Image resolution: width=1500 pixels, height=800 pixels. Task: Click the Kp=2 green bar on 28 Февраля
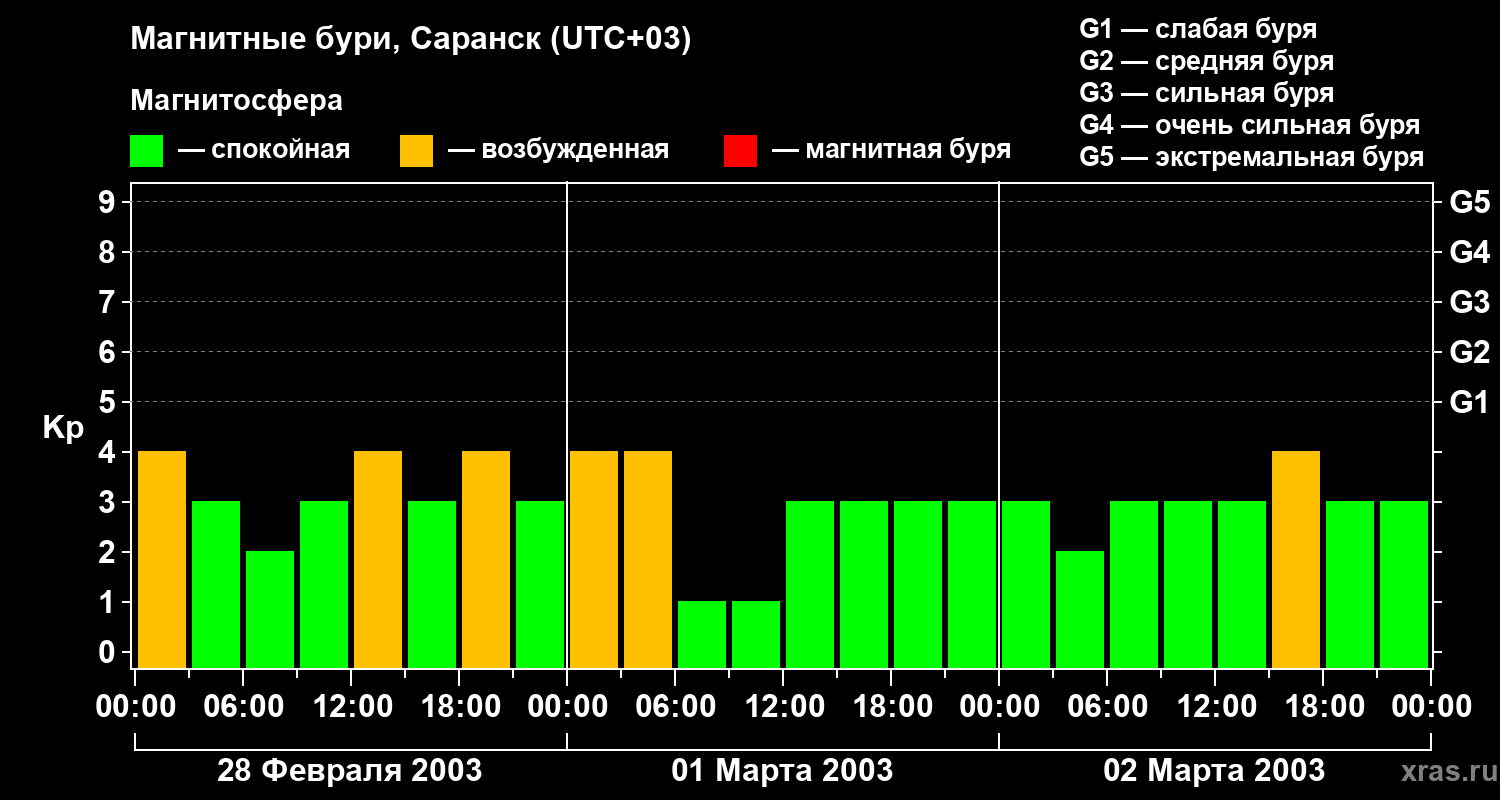[x=270, y=609]
